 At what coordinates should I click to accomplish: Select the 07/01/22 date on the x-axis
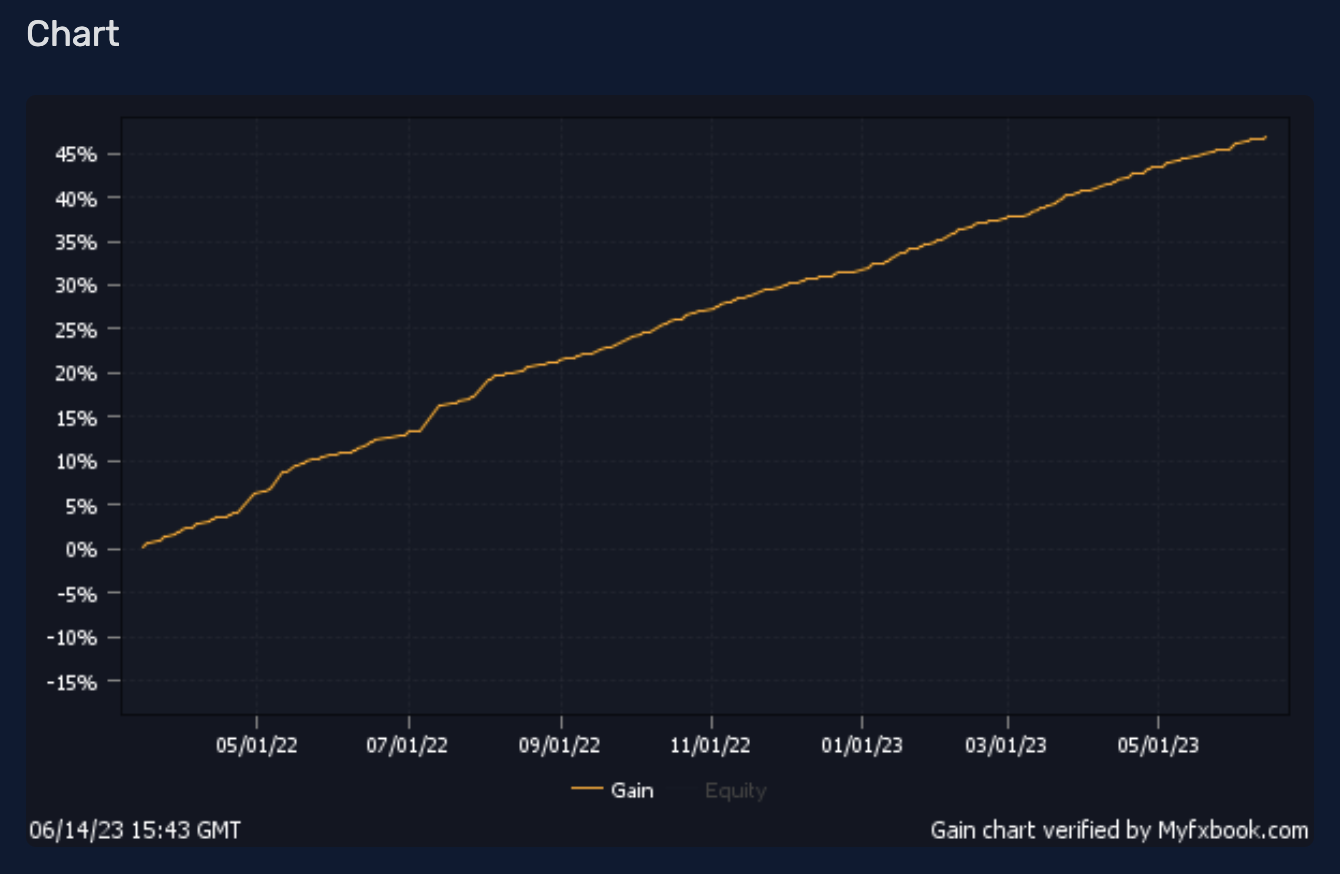[409, 745]
